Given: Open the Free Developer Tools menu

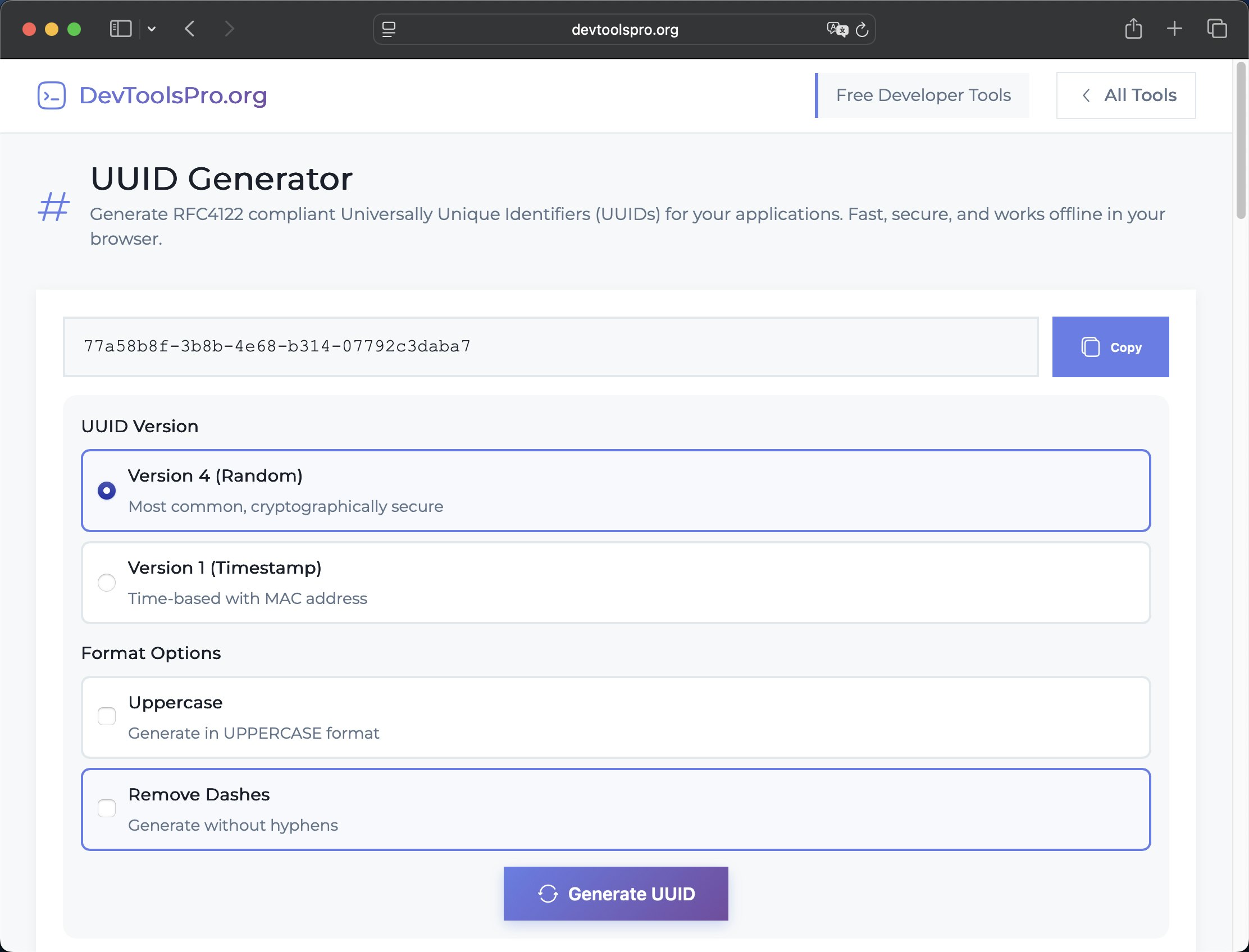Looking at the screenshot, I should [923, 95].
